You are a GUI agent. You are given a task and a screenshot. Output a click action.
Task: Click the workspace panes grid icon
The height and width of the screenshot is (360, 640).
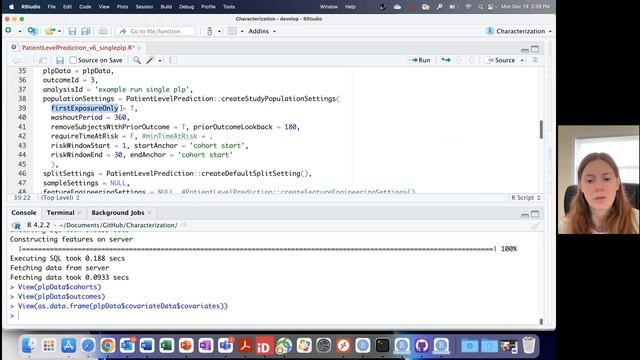coord(232,31)
